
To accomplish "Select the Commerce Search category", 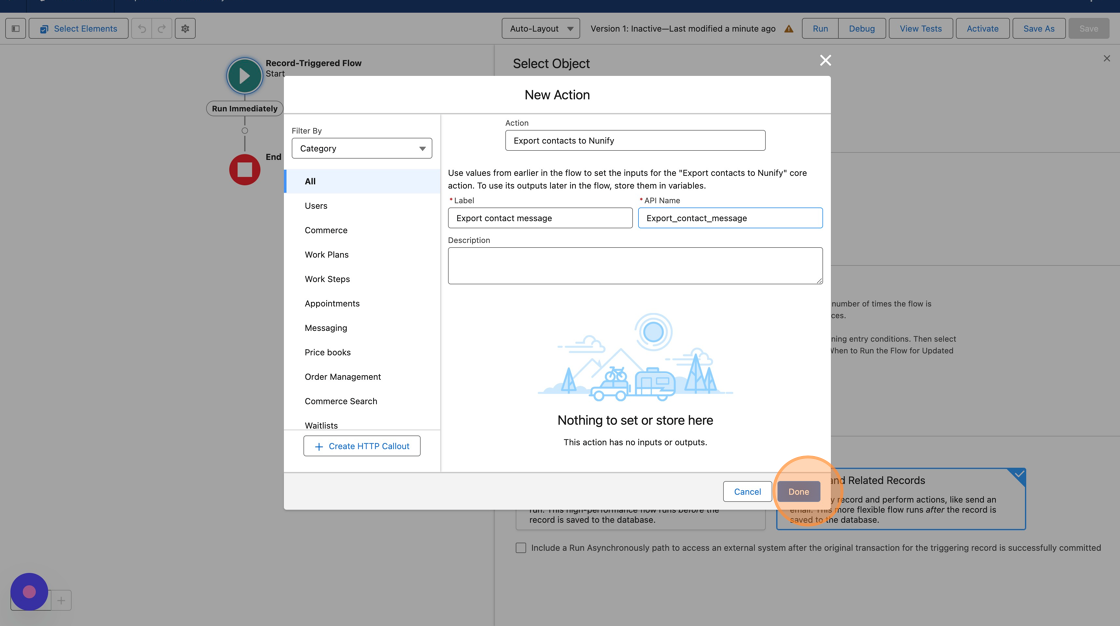I will click(362, 401).
